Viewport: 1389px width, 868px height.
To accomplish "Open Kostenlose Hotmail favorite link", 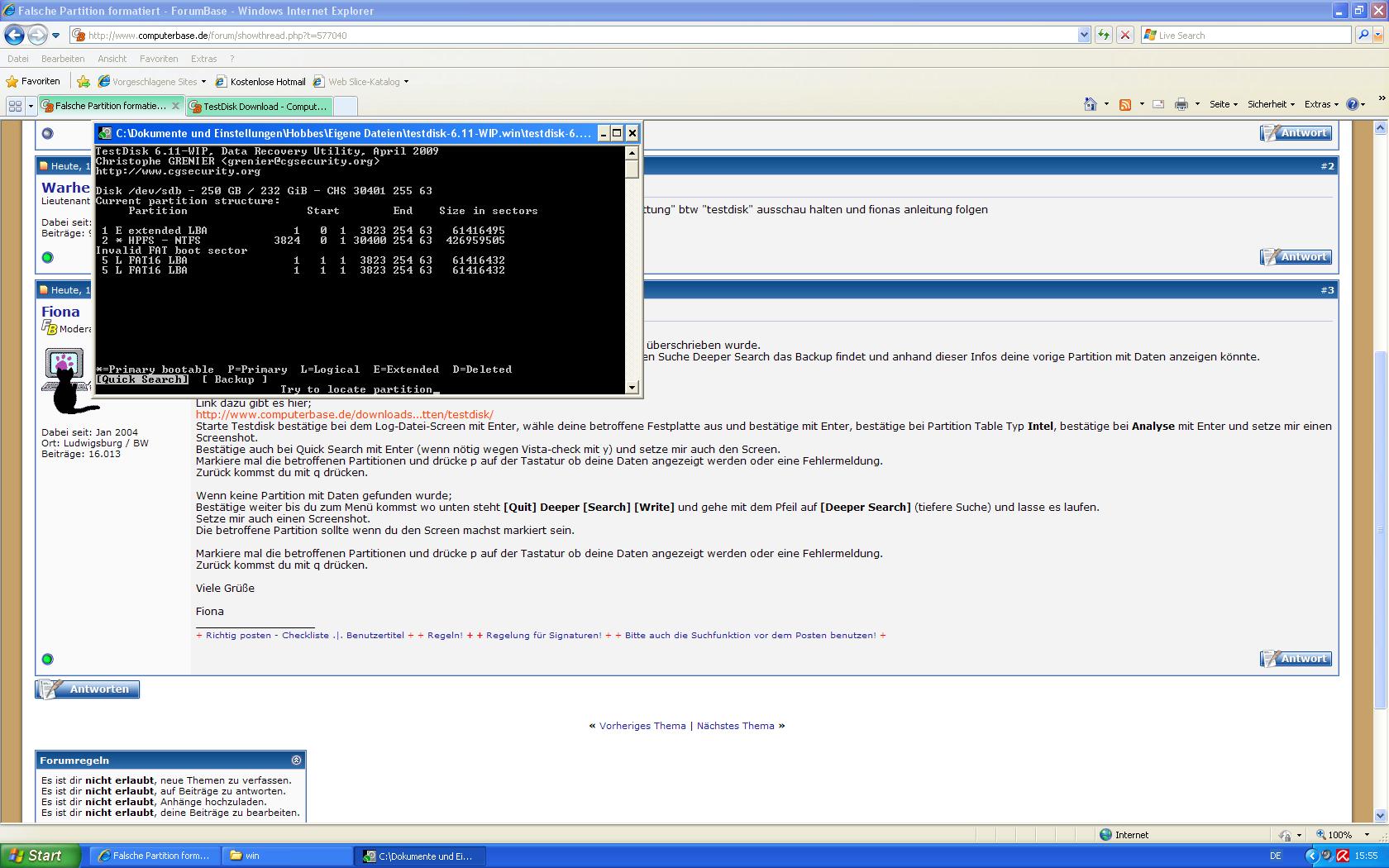I will click(x=260, y=82).
